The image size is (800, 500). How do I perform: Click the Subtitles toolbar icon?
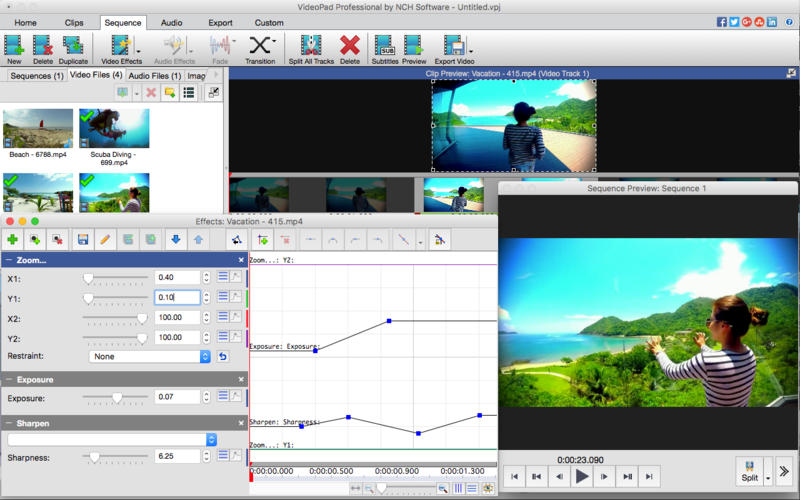coord(384,47)
